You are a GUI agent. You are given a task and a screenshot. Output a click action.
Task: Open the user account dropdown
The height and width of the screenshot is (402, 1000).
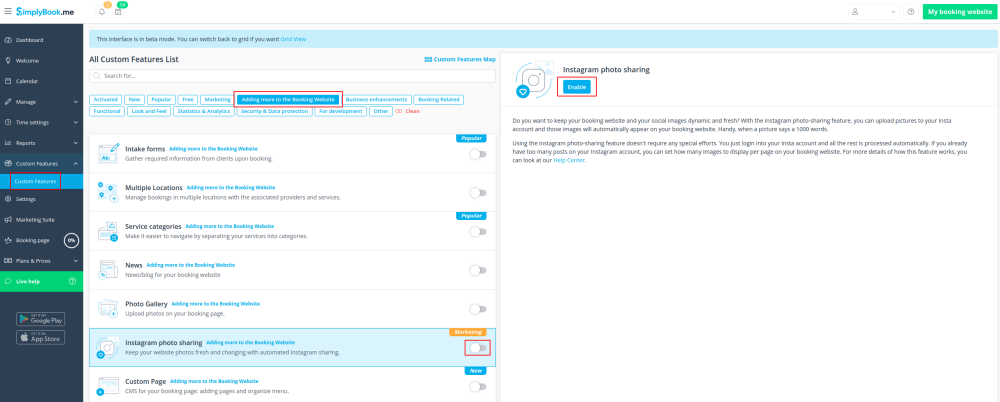[x=873, y=12]
